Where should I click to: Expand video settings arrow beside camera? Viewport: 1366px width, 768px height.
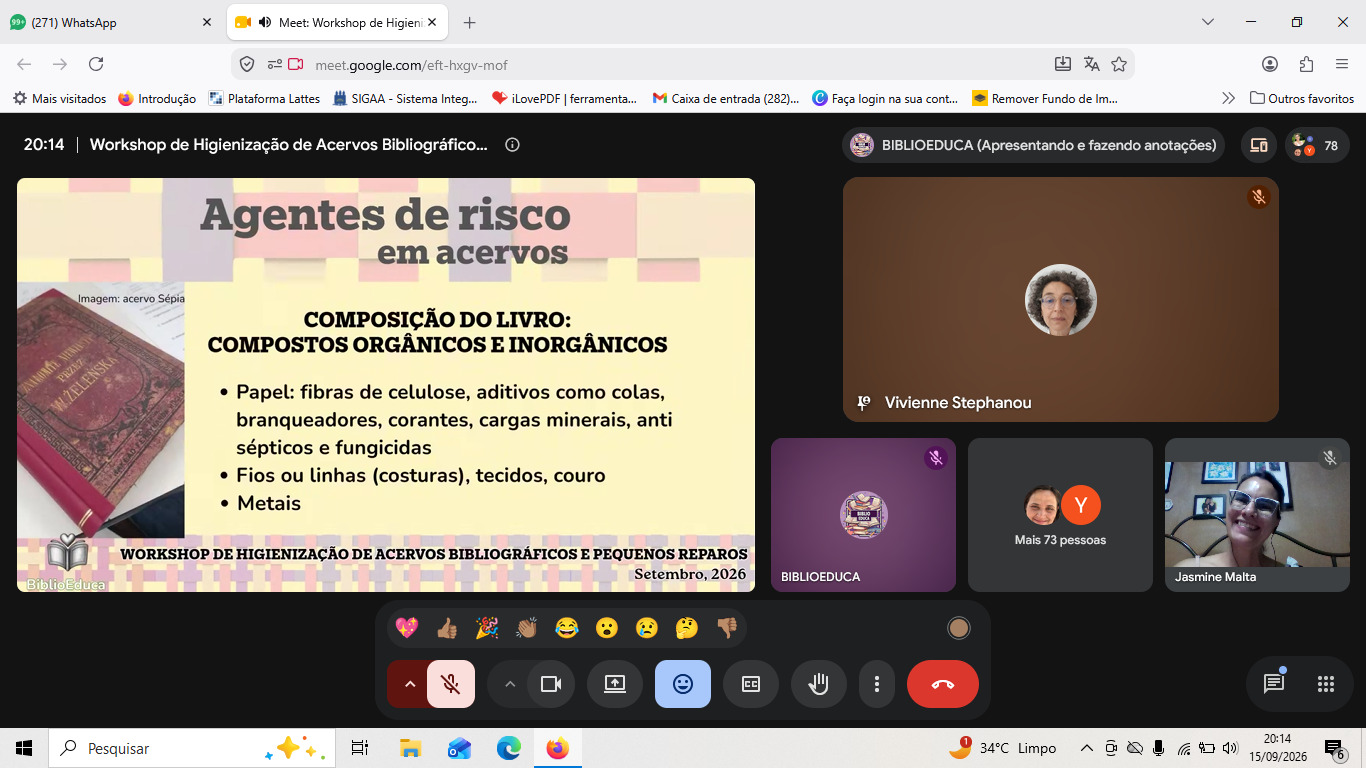509,684
